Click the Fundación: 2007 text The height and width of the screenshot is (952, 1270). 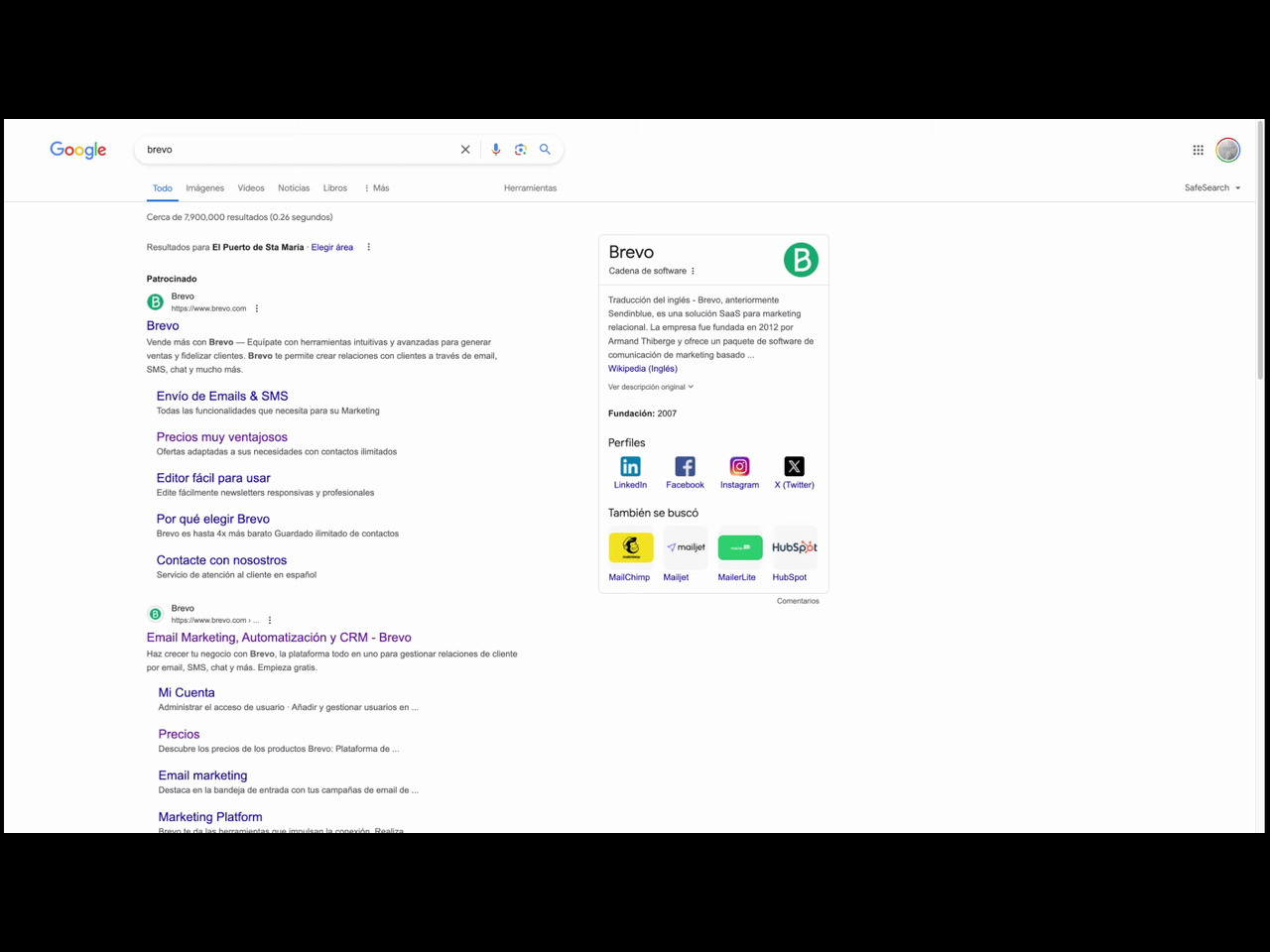pyautogui.click(x=642, y=414)
